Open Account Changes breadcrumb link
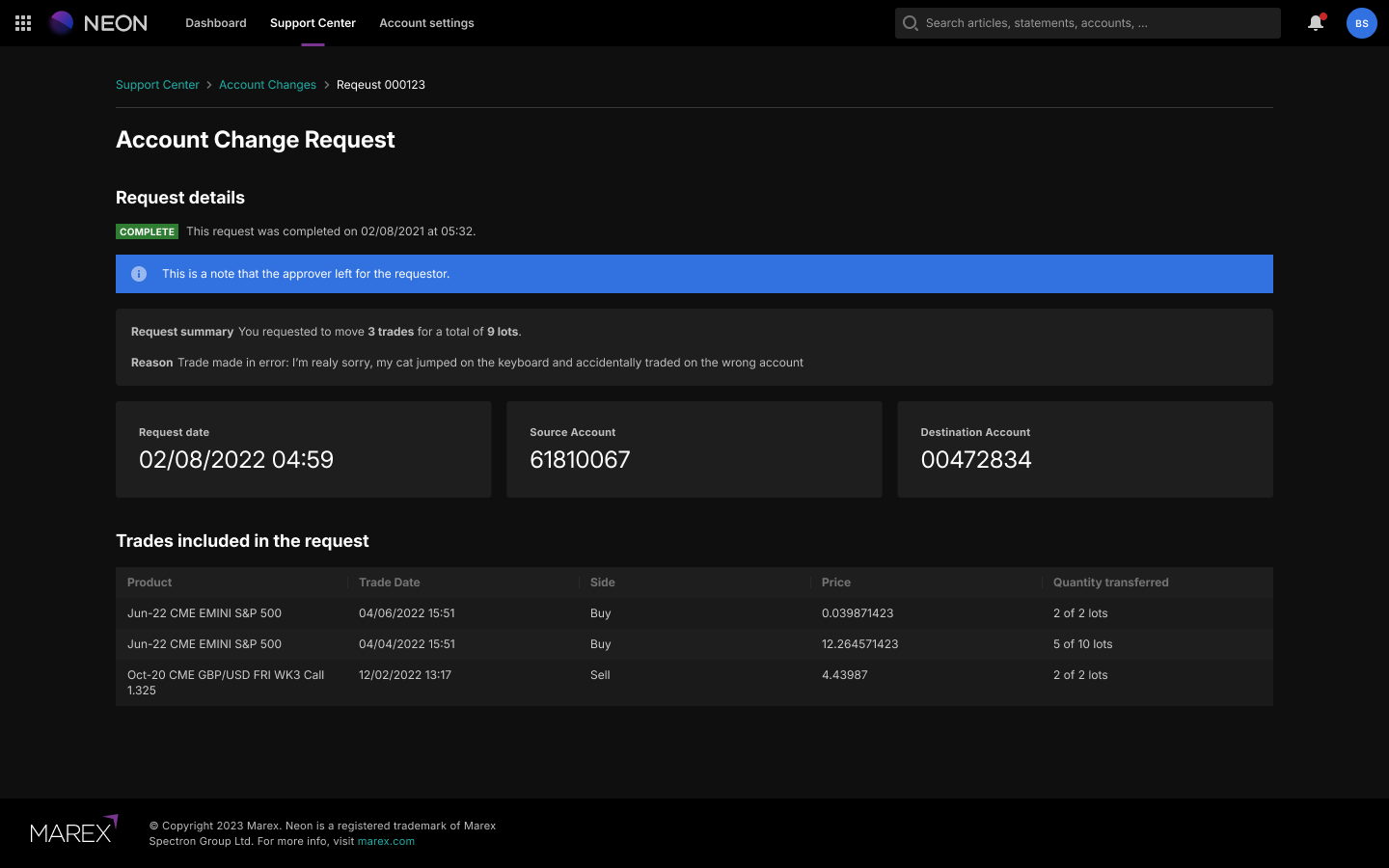This screenshot has height=868, width=1389. click(x=267, y=85)
